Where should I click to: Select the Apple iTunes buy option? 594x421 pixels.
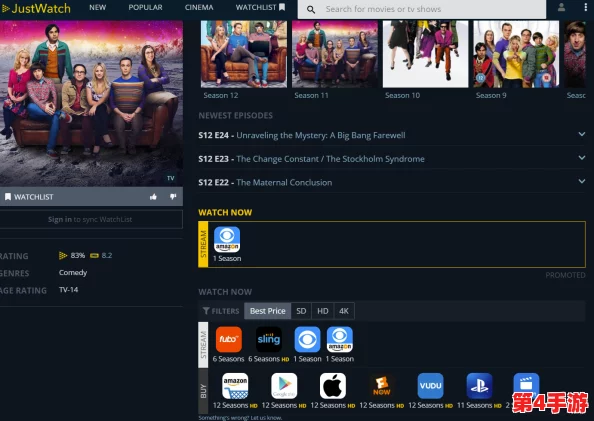333,386
